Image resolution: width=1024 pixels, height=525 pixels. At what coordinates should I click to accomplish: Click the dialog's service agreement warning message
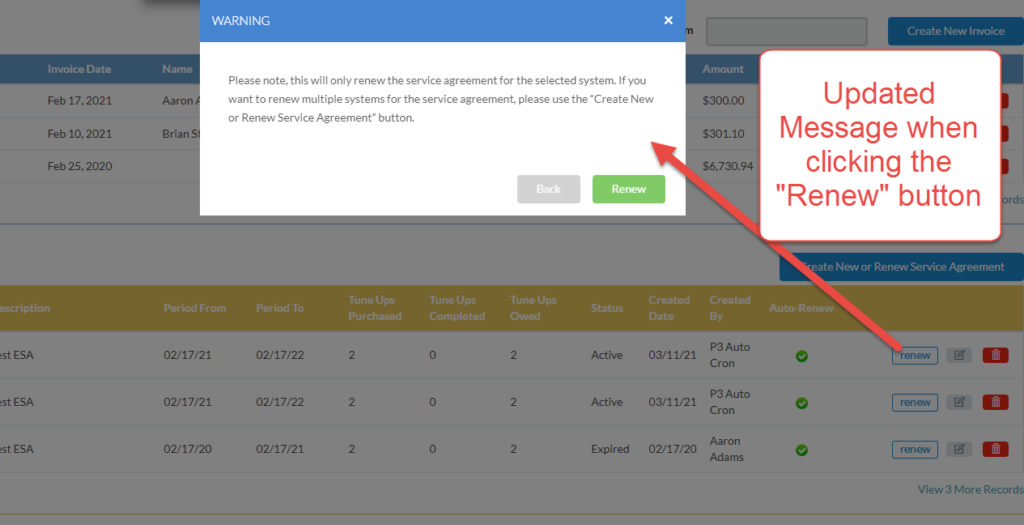(441, 99)
